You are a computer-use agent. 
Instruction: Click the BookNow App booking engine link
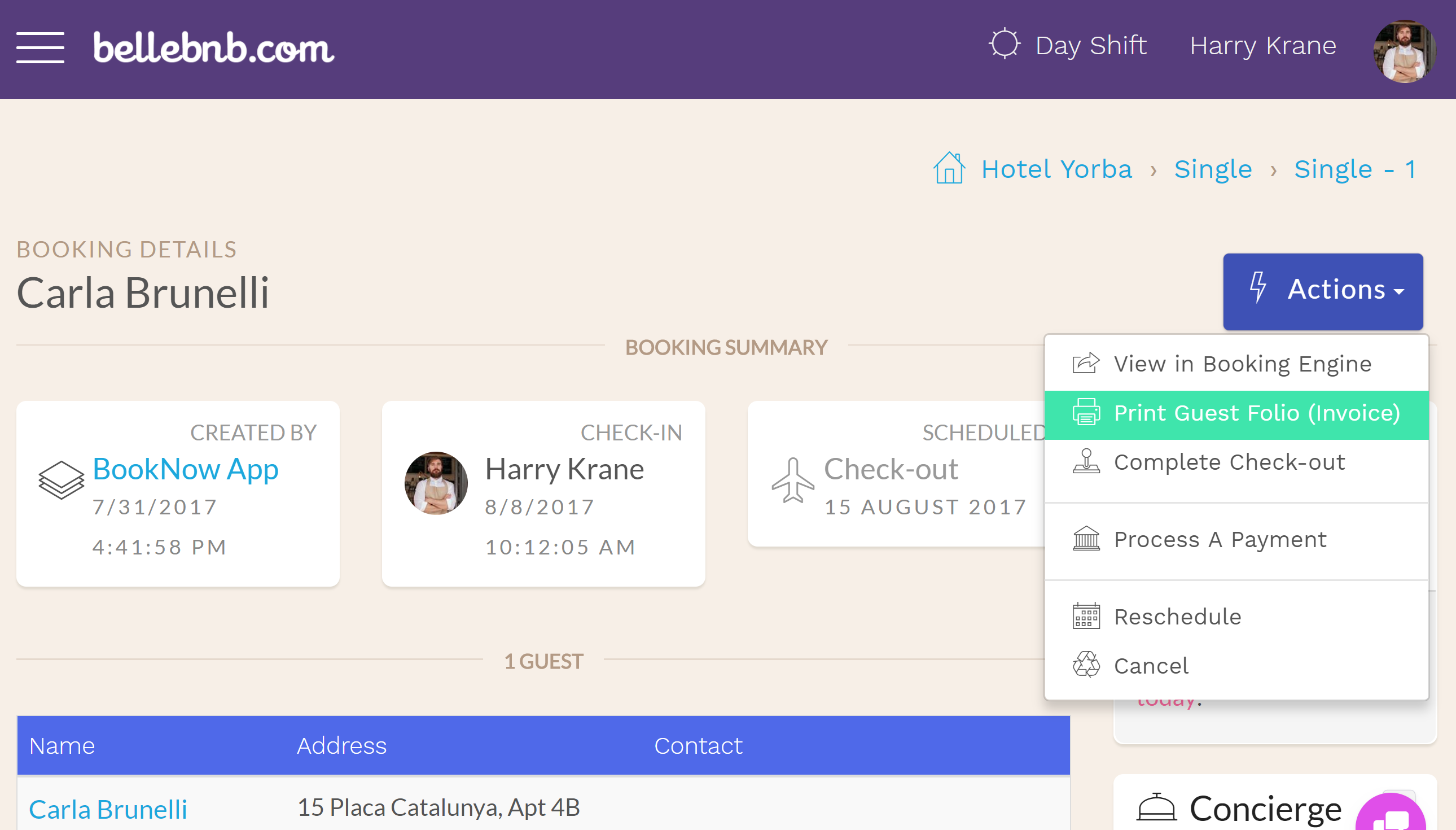point(184,467)
